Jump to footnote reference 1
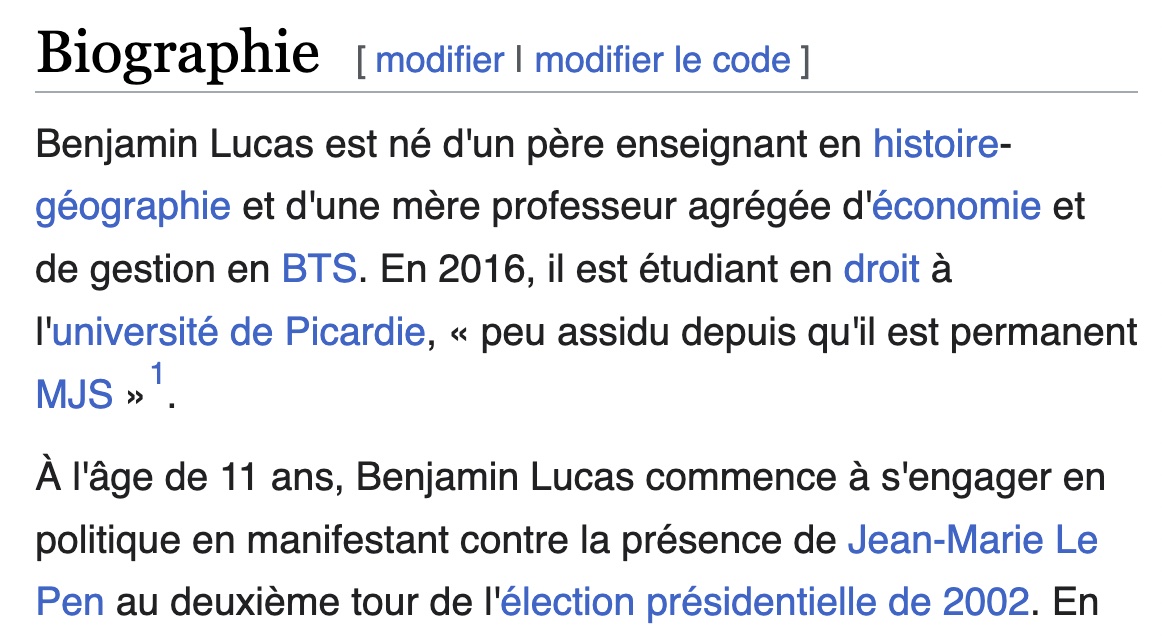The width and height of the screenshot is (1162, 640). click(157, 374)
